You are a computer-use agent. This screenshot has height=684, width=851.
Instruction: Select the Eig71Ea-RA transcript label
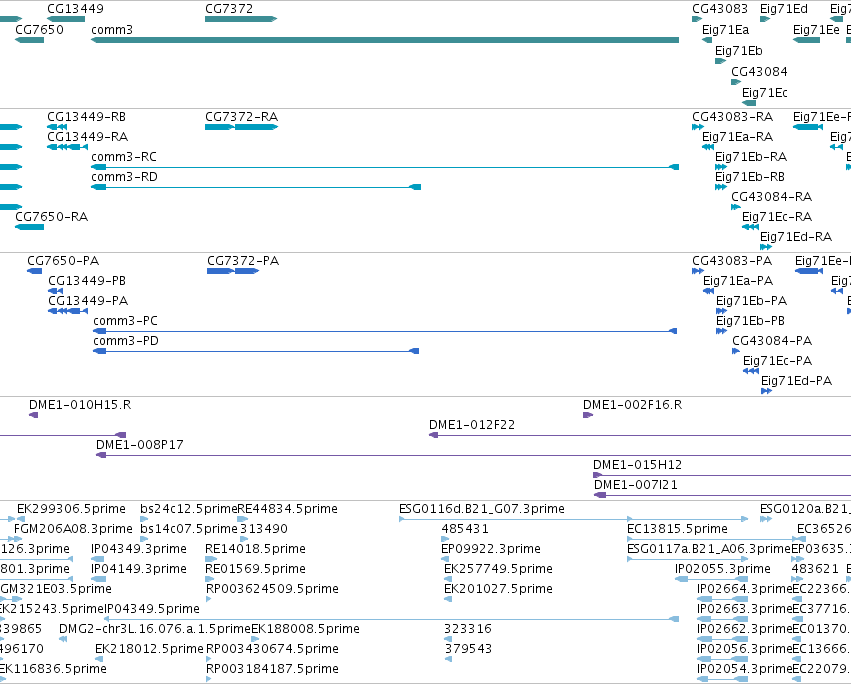[738, 137]
